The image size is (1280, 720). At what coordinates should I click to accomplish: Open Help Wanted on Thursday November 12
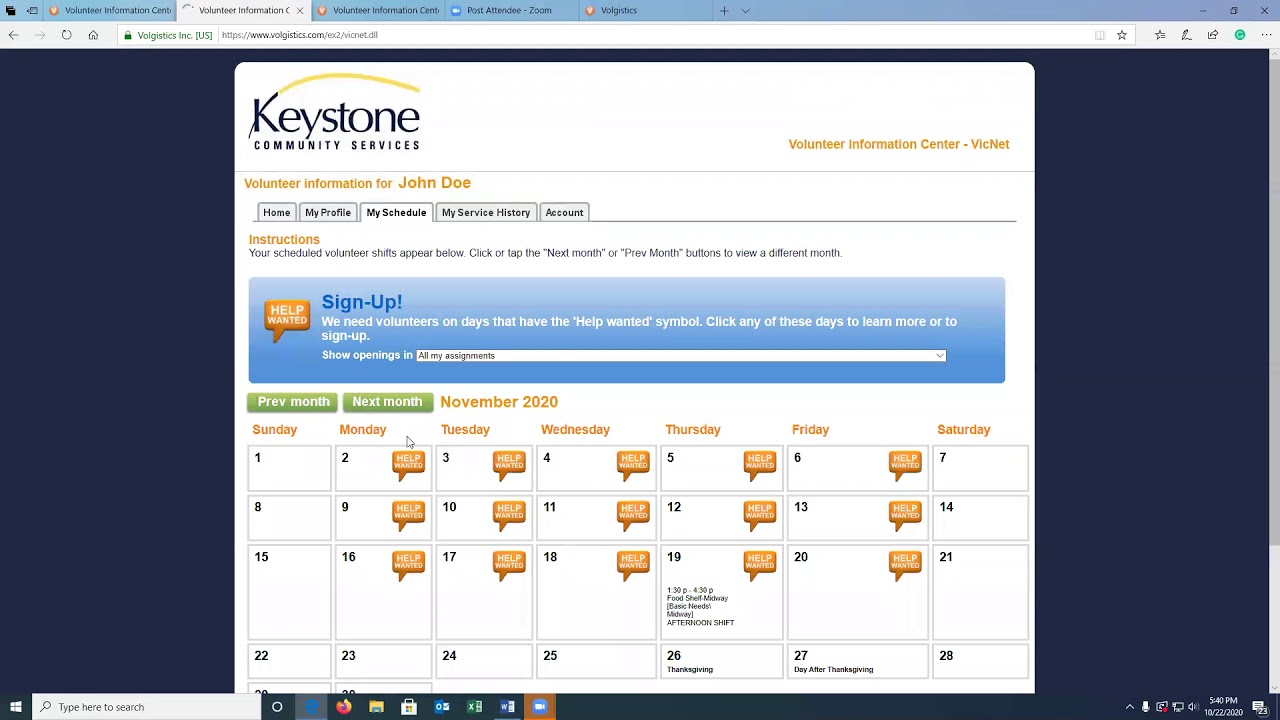[760, 515]
